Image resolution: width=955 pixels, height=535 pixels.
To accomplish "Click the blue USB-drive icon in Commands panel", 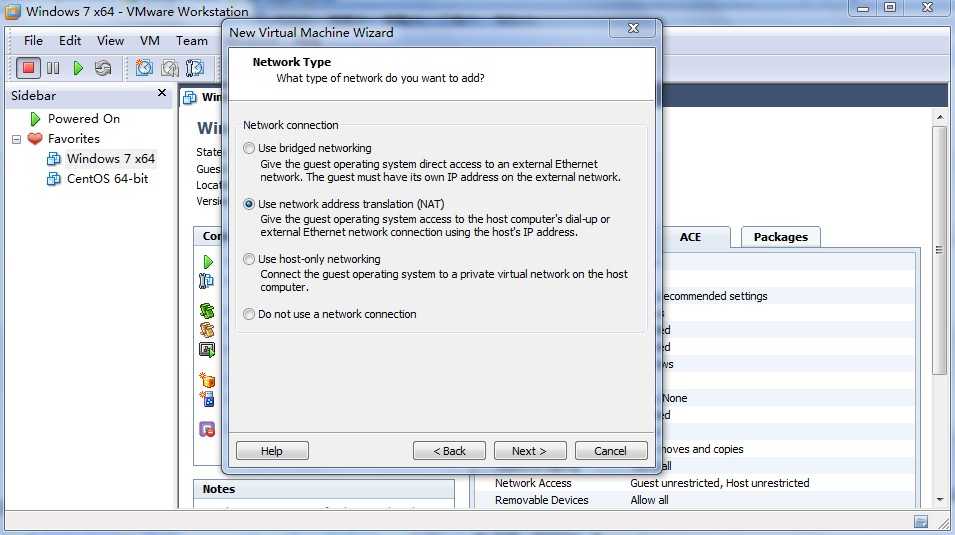I will [x=208, y=399].
